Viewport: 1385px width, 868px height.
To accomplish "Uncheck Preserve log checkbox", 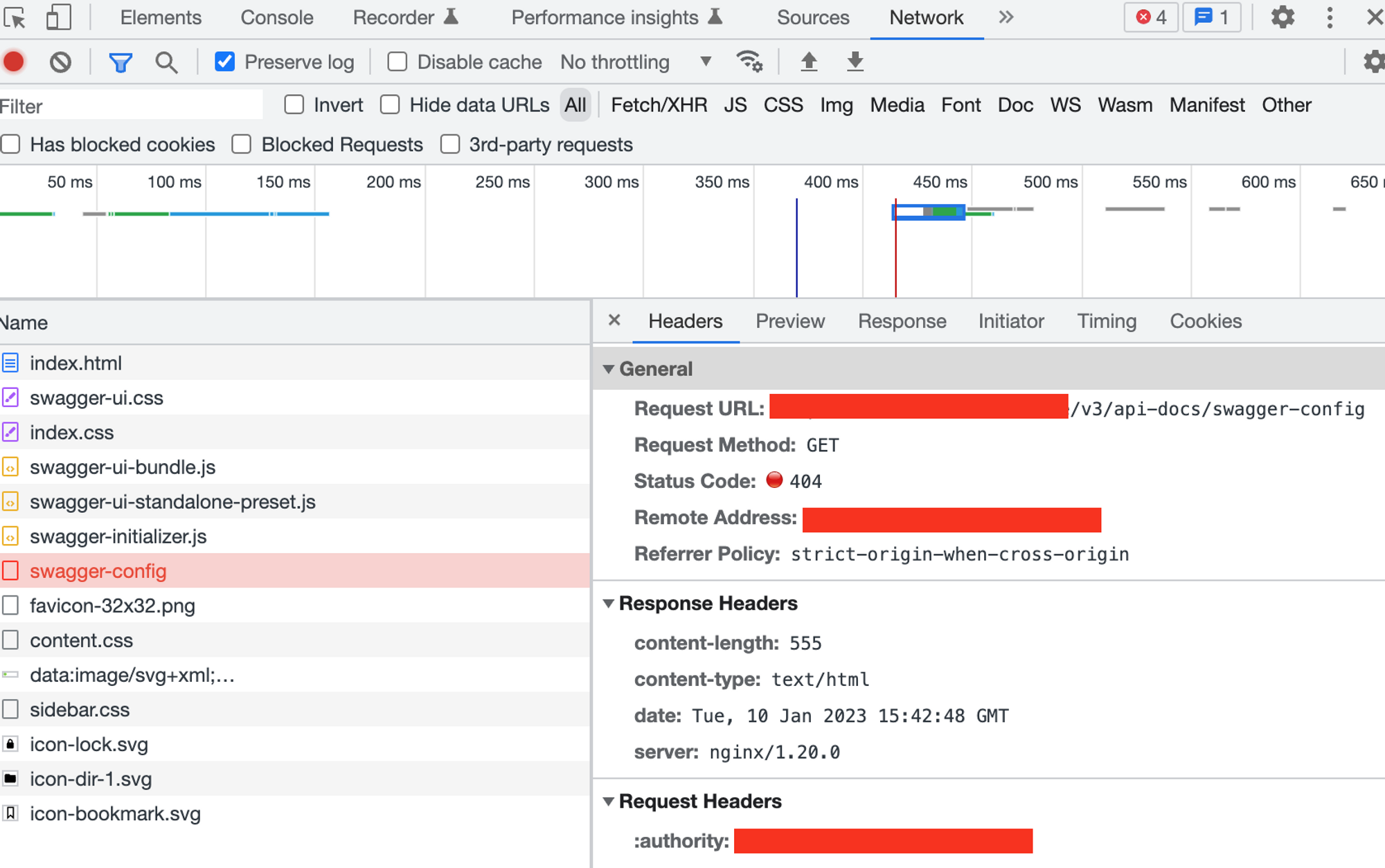I will [224, 62].
